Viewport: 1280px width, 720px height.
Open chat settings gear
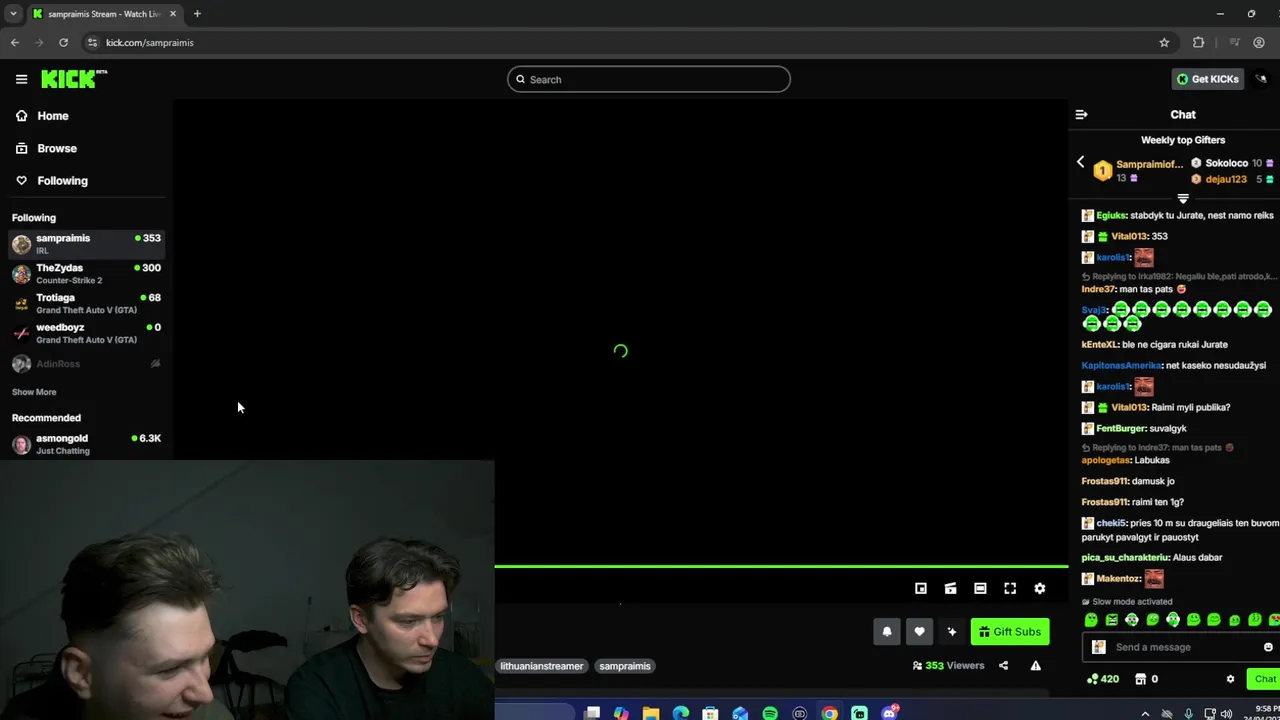tap(1230, 679)
